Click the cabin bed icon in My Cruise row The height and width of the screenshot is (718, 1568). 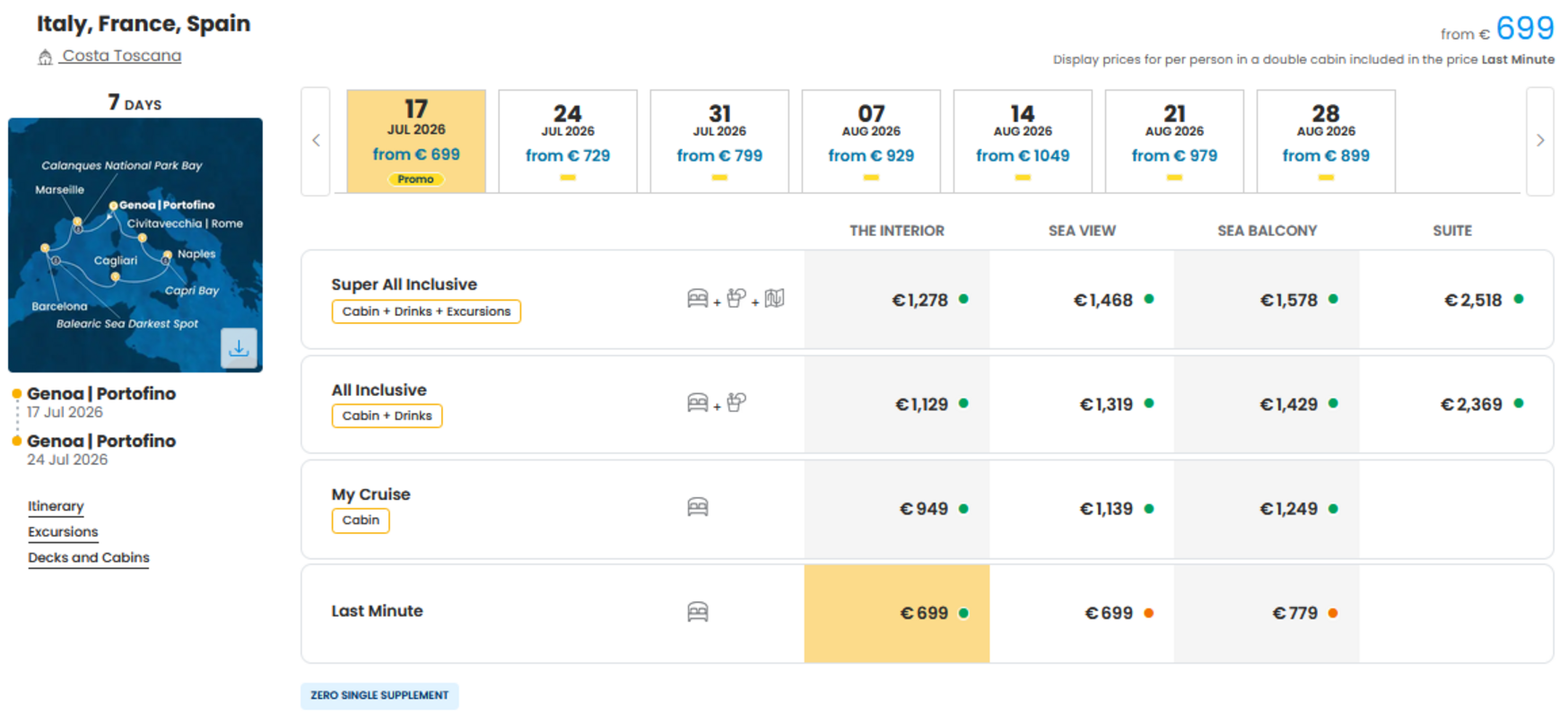pos(698,507)
